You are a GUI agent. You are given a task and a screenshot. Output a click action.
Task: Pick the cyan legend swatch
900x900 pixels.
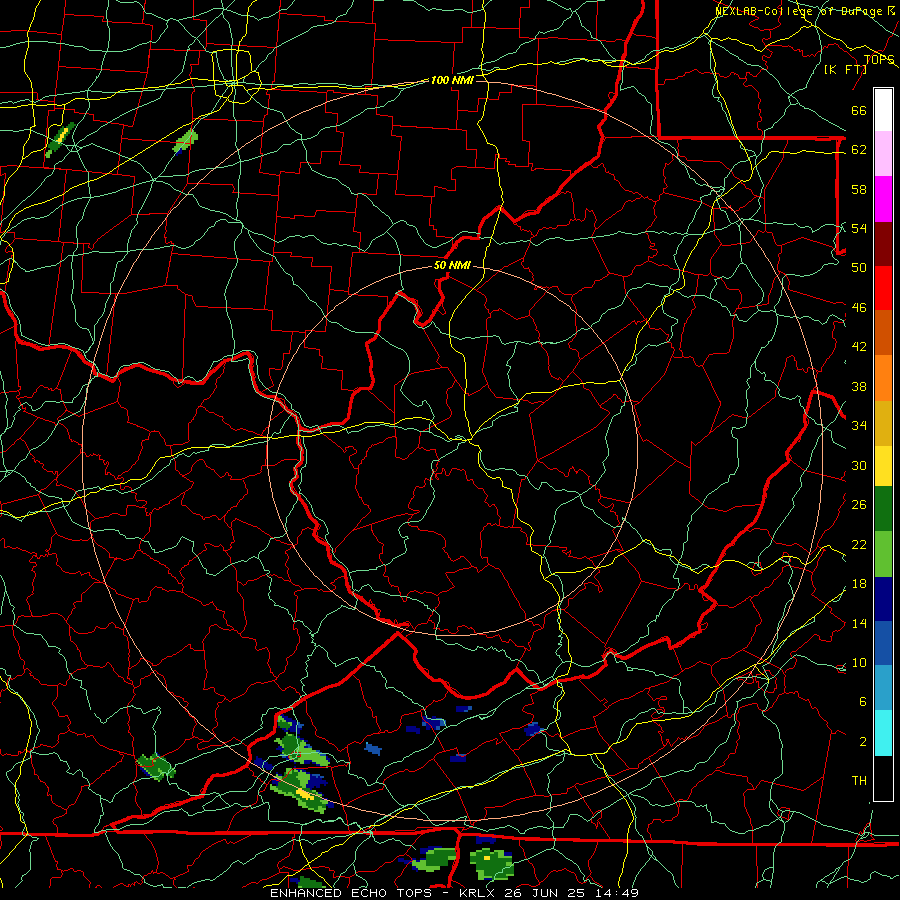883,733
